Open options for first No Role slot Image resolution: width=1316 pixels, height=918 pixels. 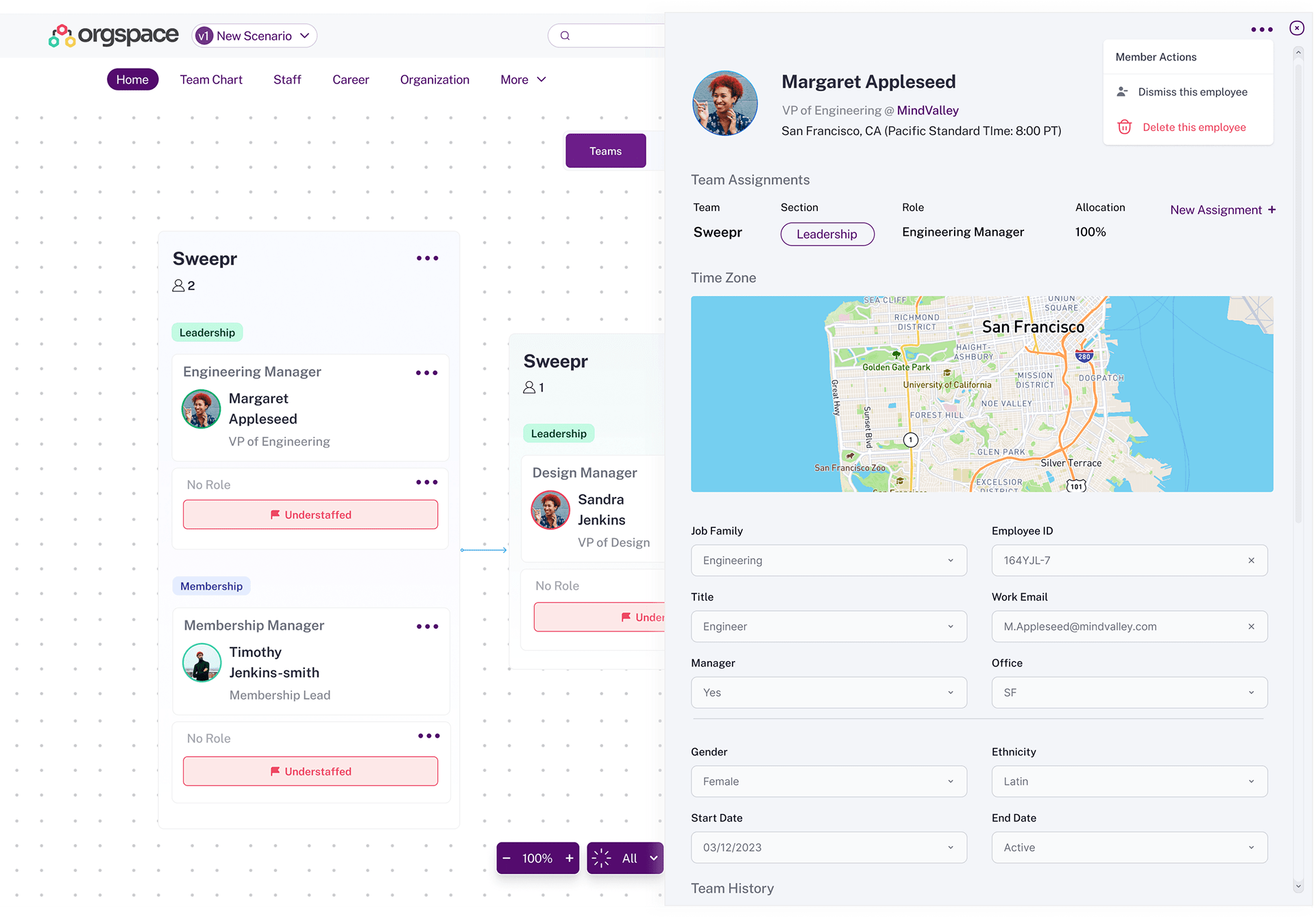pyautogui.click(x=427, y=483)
